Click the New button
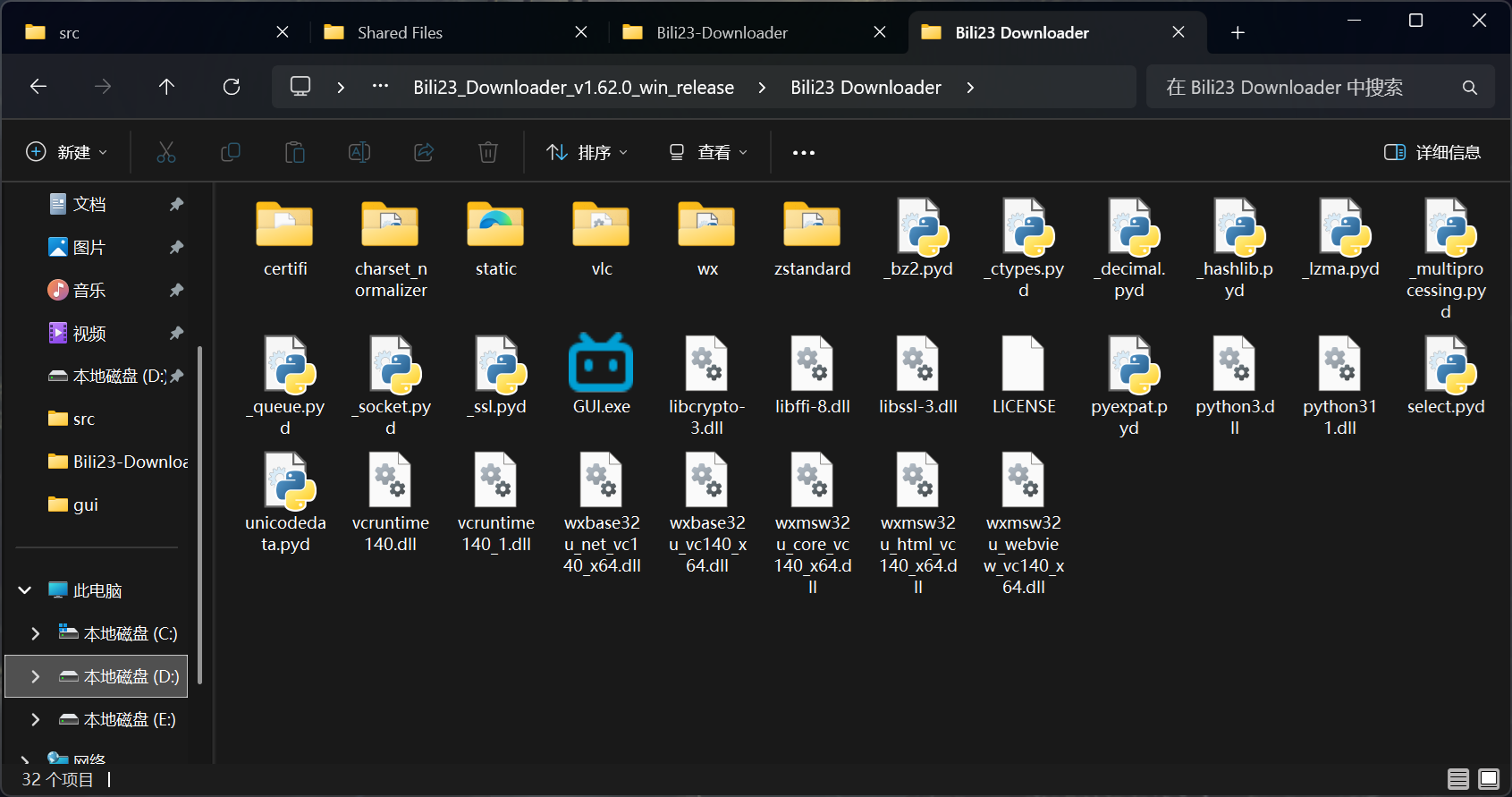Image resolution: width=1512 pixels, height=797 pixels. click(66, 152)
